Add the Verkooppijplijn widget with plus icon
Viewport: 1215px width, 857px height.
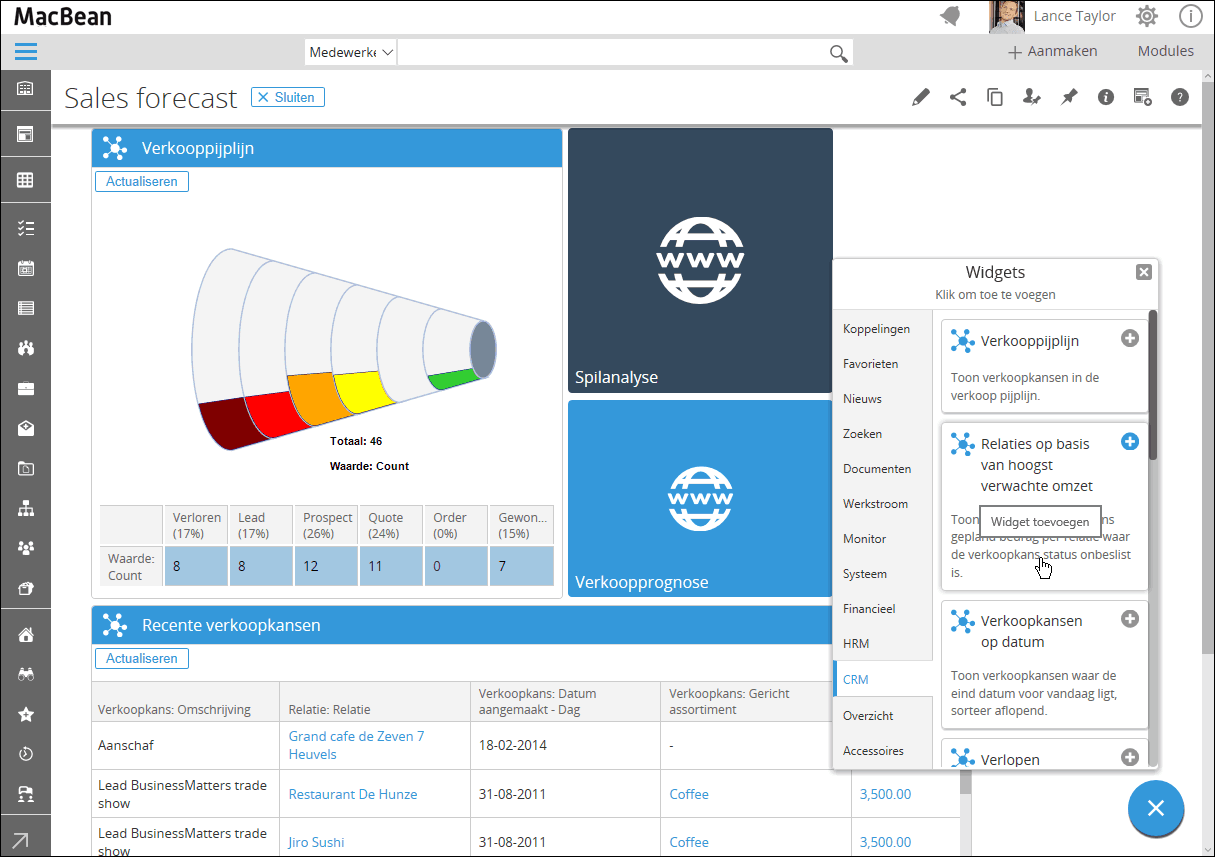pyautogui.click(x=1130, y=339)
